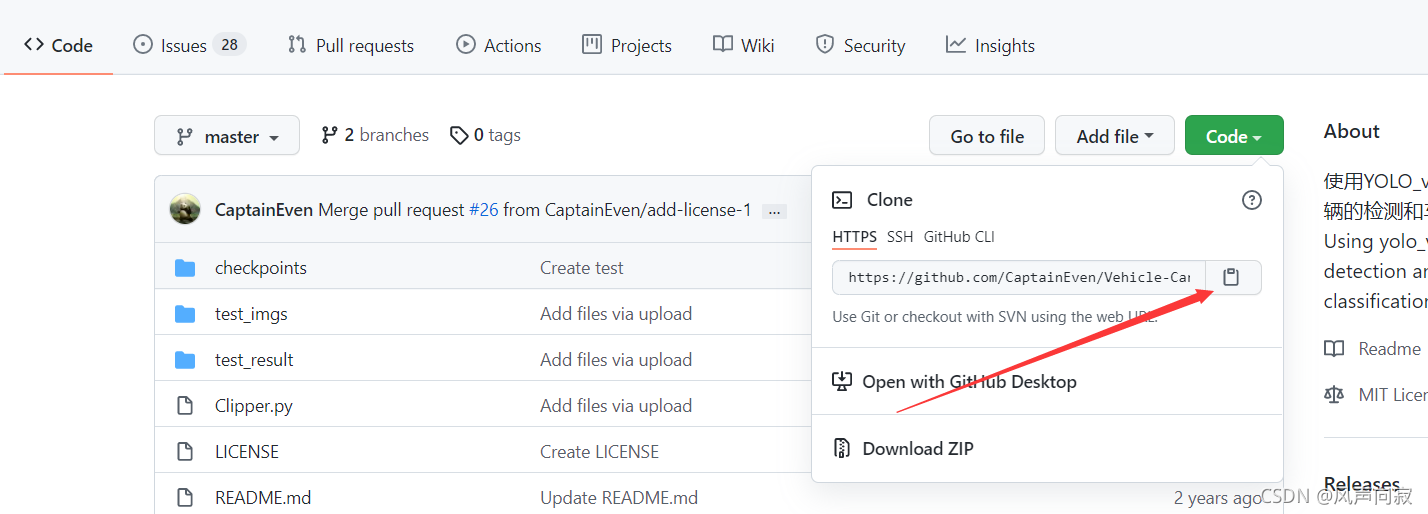
Task: Click the test_result folder icon
Action: (185, 360)
